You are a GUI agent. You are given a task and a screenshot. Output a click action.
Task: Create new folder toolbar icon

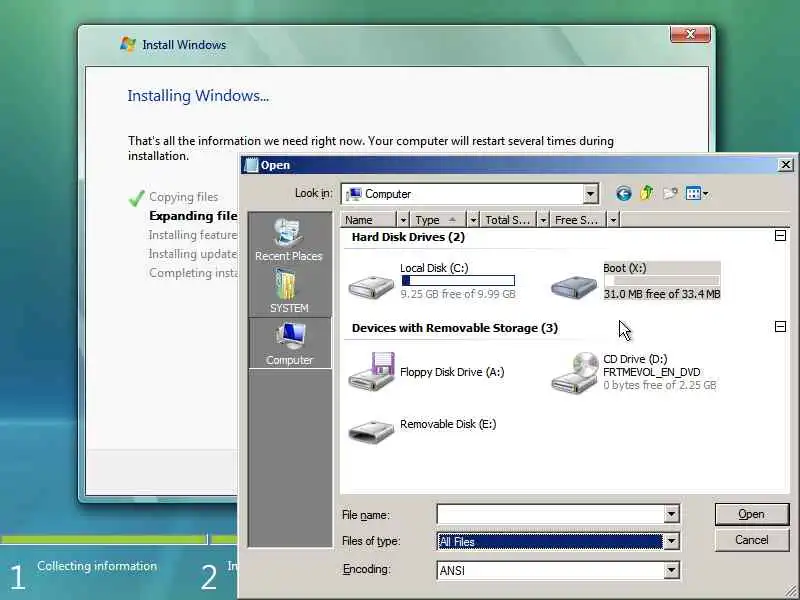coord(670,193)
